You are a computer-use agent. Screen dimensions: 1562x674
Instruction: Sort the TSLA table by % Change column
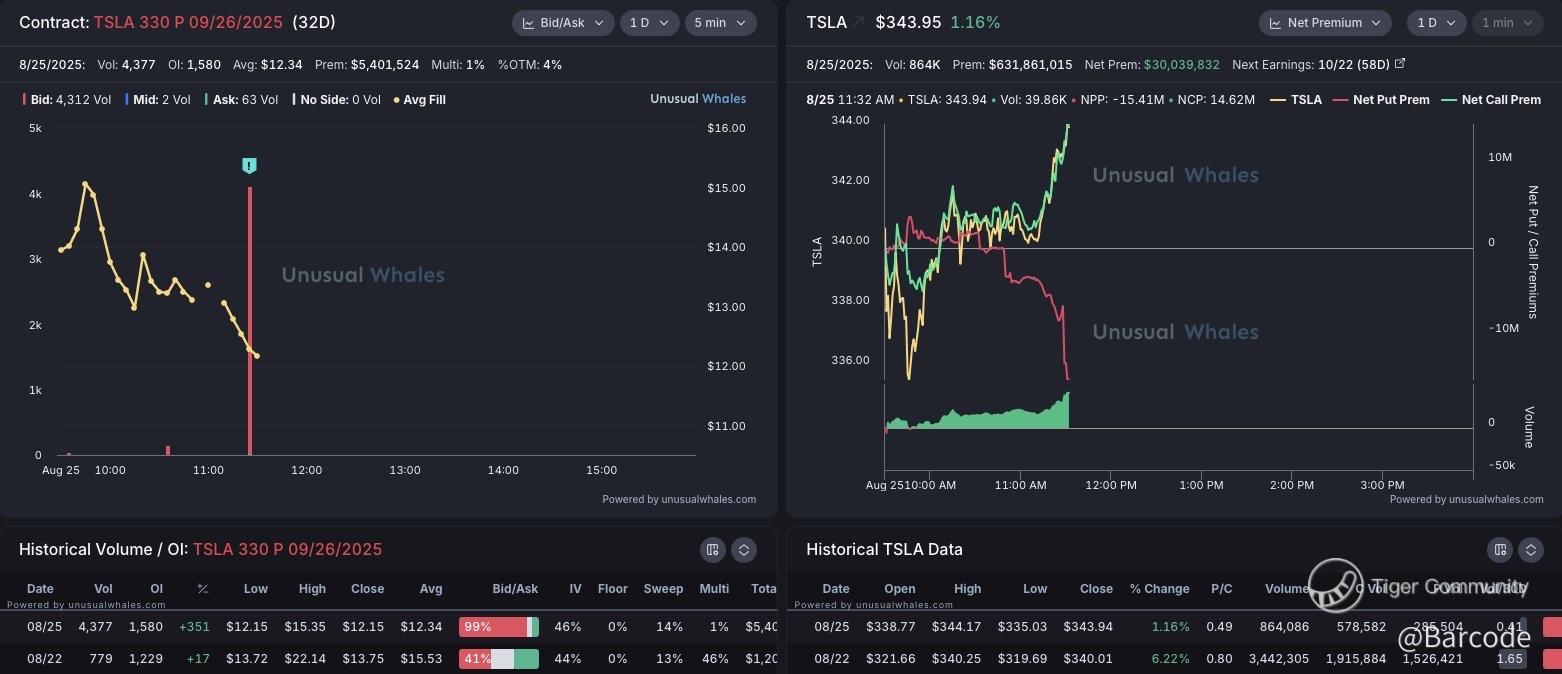(x=1159, y=589)
